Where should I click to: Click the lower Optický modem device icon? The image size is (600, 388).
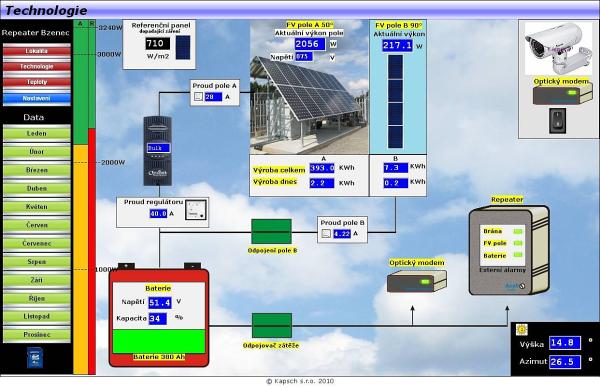click(x=416, y=282)
